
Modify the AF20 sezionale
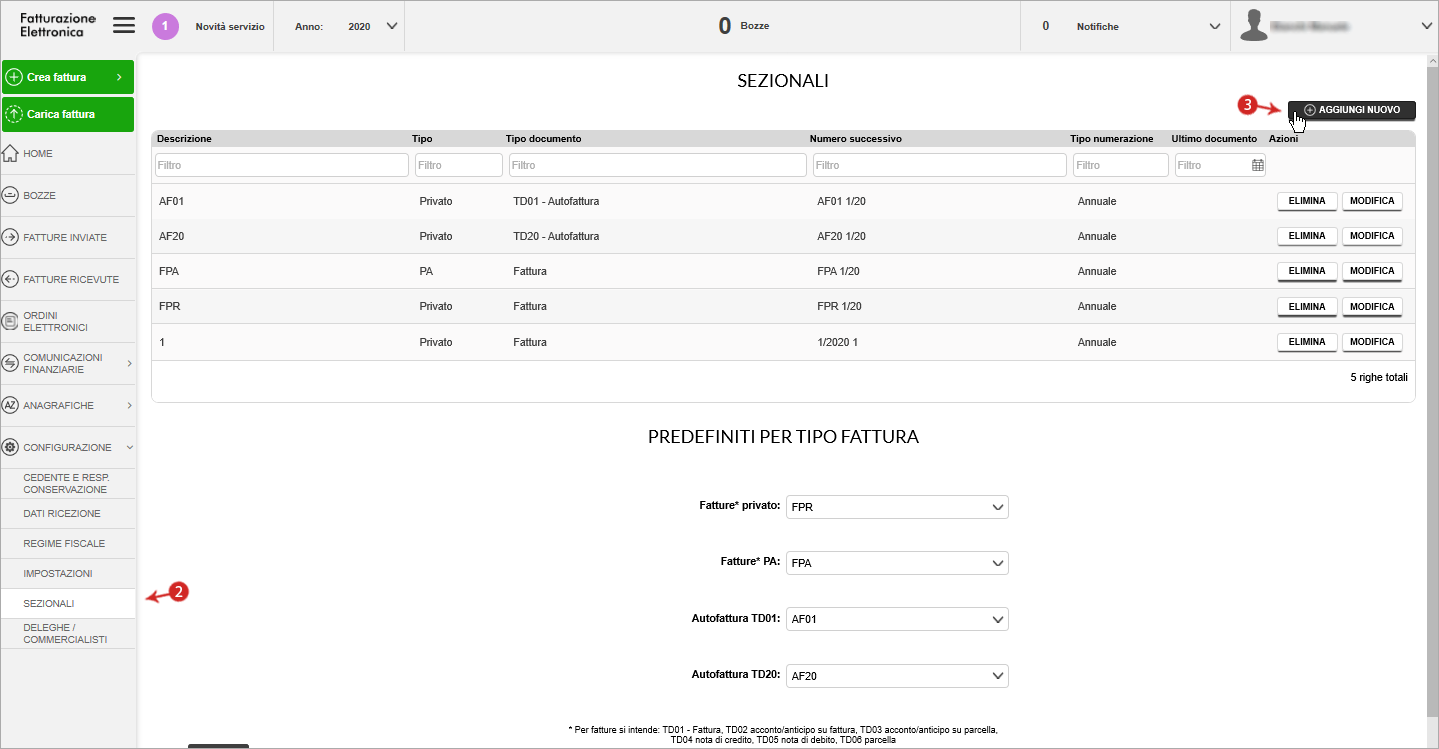coord(1372,236)
